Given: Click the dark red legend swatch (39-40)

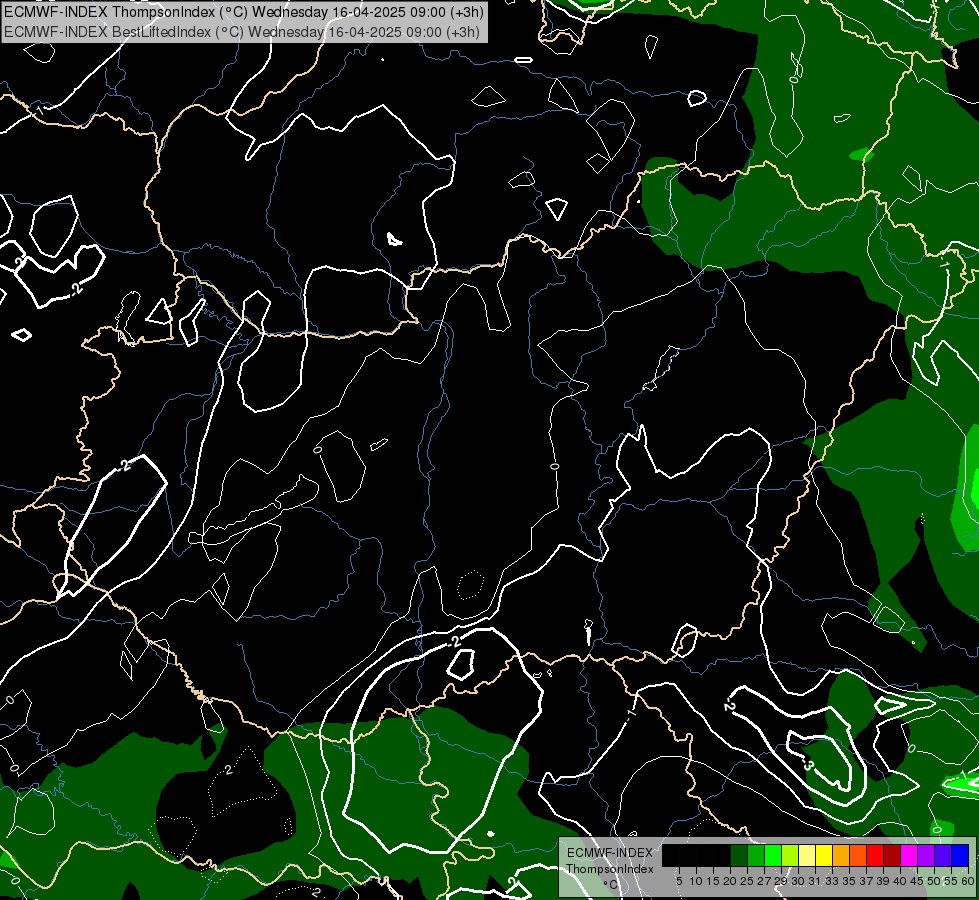Looking at the screenshot, I should coord(892,855).
